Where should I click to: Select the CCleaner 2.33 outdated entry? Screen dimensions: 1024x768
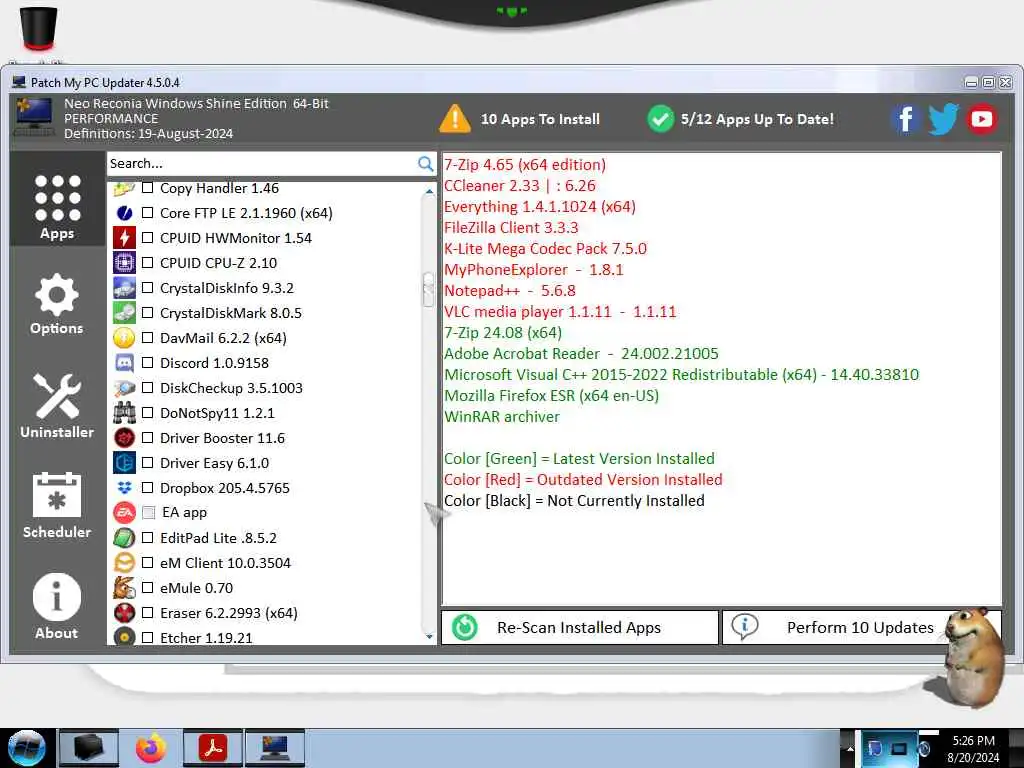[520, 185]
